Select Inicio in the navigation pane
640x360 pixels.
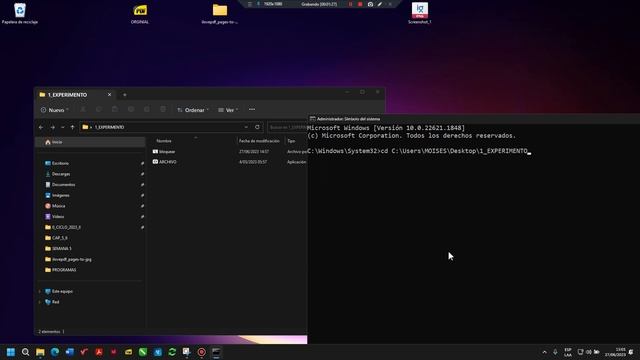[x=91, y=142]
